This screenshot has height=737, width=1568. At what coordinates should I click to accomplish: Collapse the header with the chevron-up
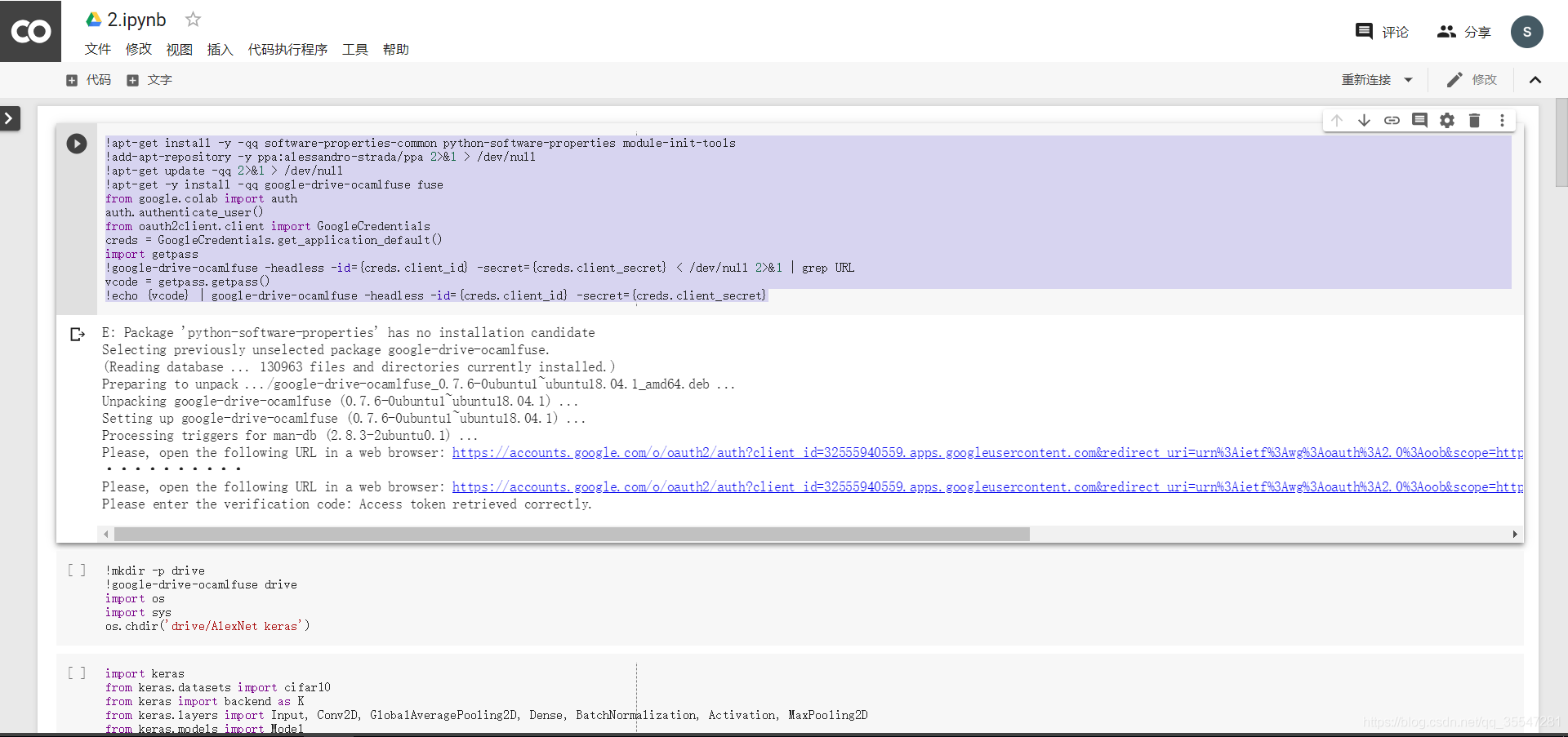tap(1535, 80)
